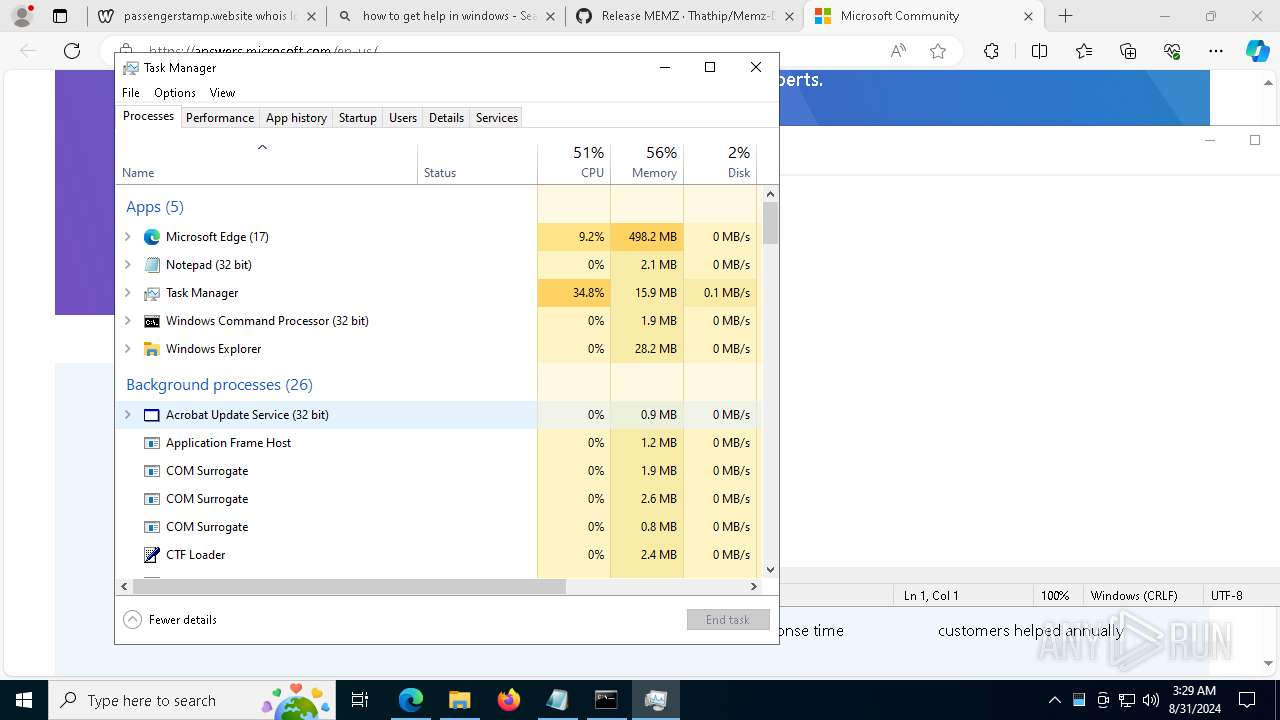The width and height of the screenshot is (1280, 720).
Task: Open Browser essentials heart icon
Action: (1172, 51)
